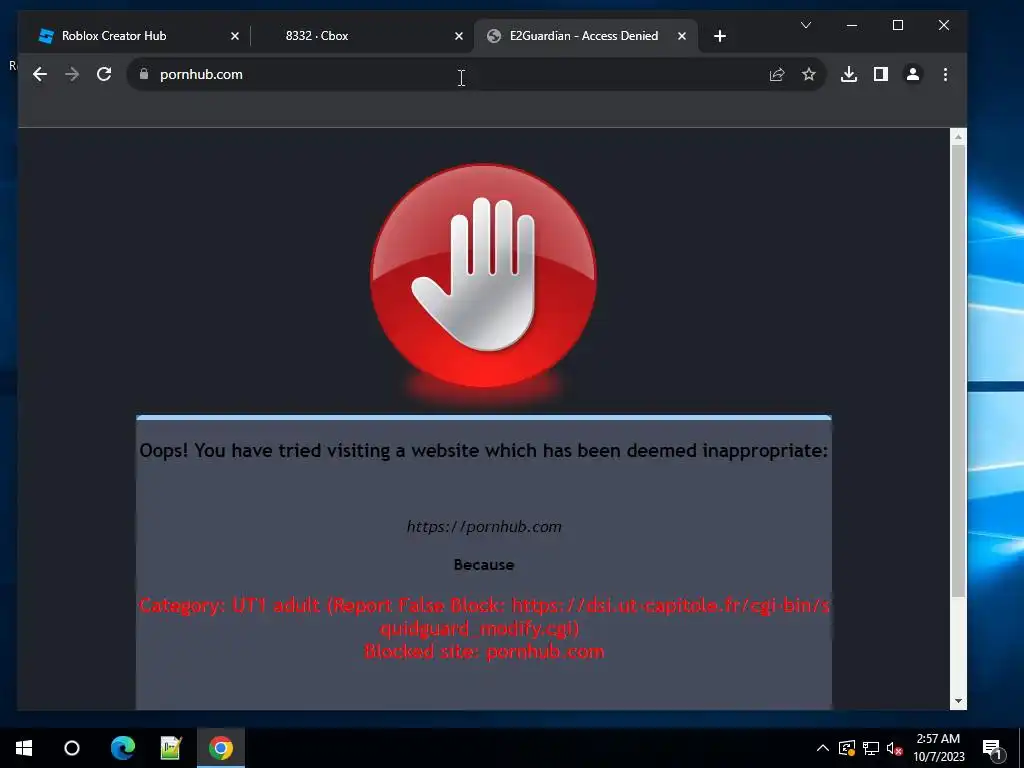Click the vertical scrollbar thumb
The image size is (1024, 768).
[x=958, y=370]
